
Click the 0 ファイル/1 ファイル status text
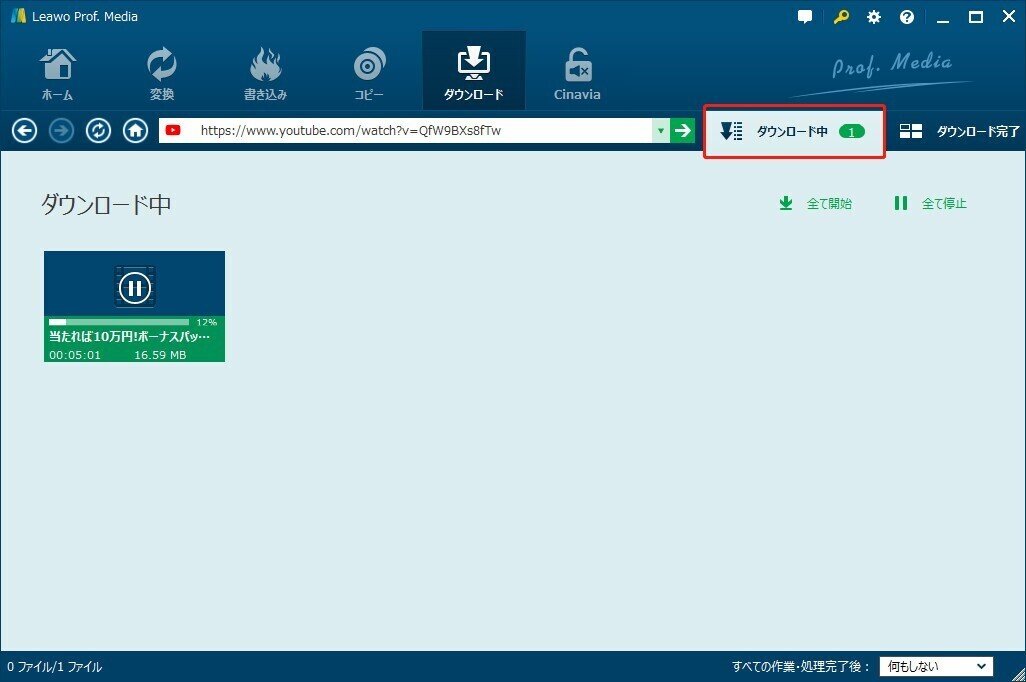tap(55, 667)
